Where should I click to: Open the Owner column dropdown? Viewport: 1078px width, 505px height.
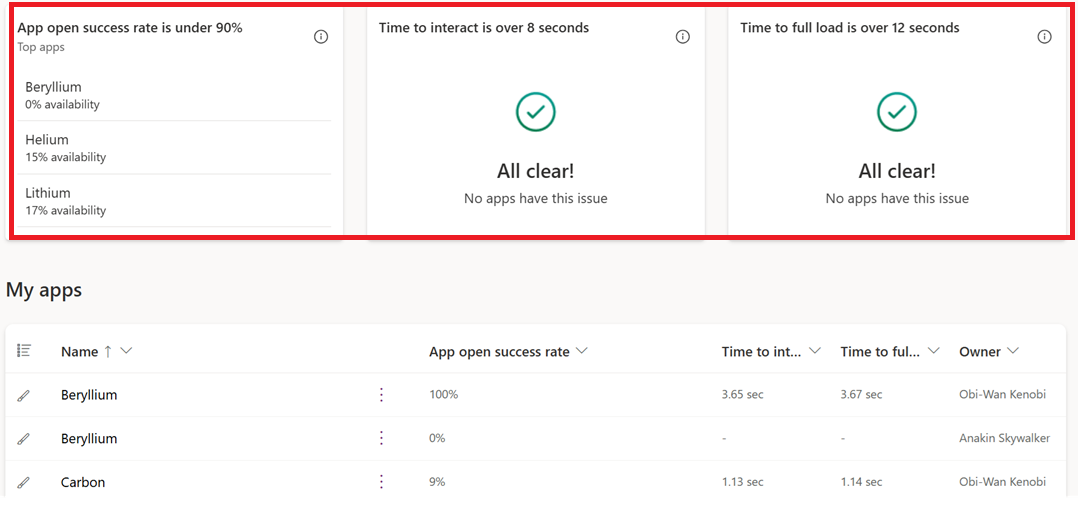click(1013, 351)
